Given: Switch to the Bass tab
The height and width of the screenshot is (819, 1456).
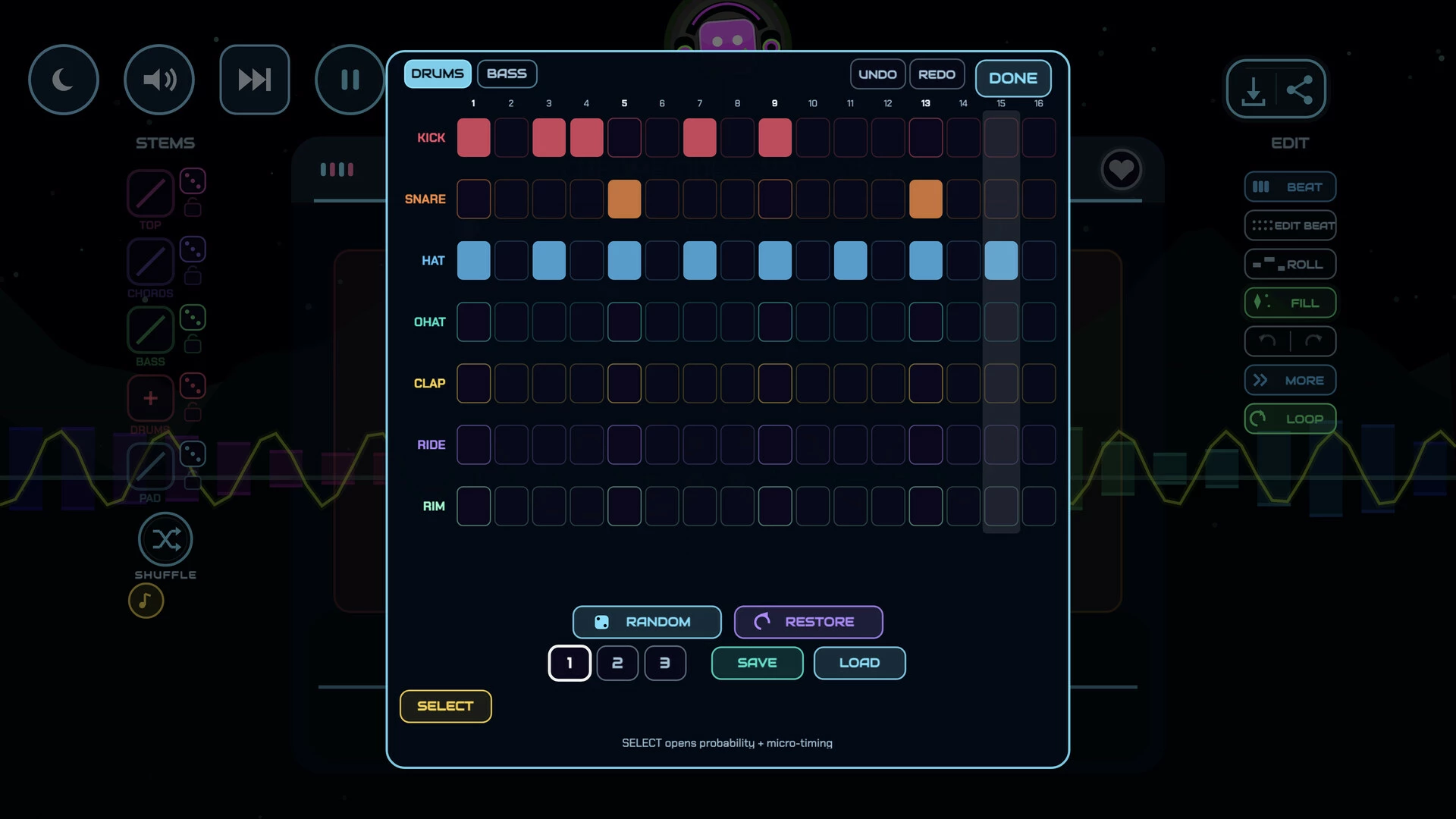Looking at the screenshot, I should pos(507,74).
